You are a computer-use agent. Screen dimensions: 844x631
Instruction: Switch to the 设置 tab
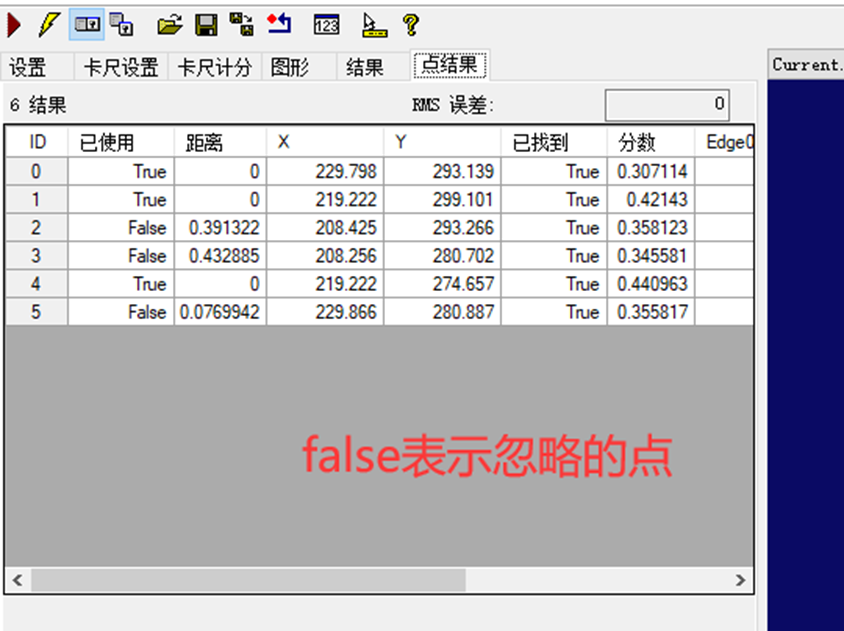(x=37, y=67)
